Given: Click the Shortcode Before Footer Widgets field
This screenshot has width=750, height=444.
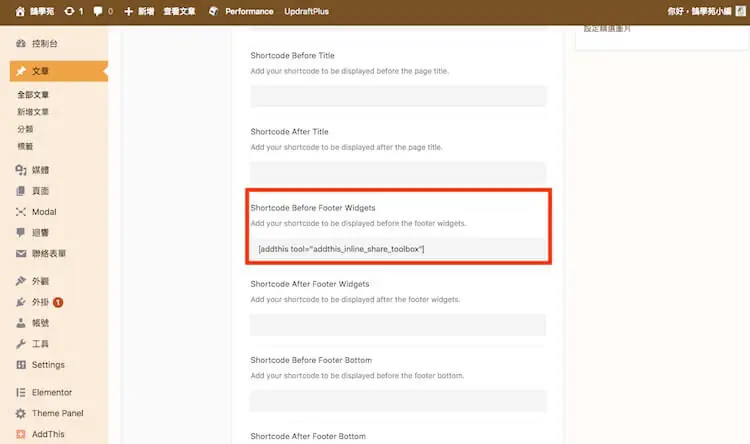Looking at the screenshot, I should [x=398, y=249].
